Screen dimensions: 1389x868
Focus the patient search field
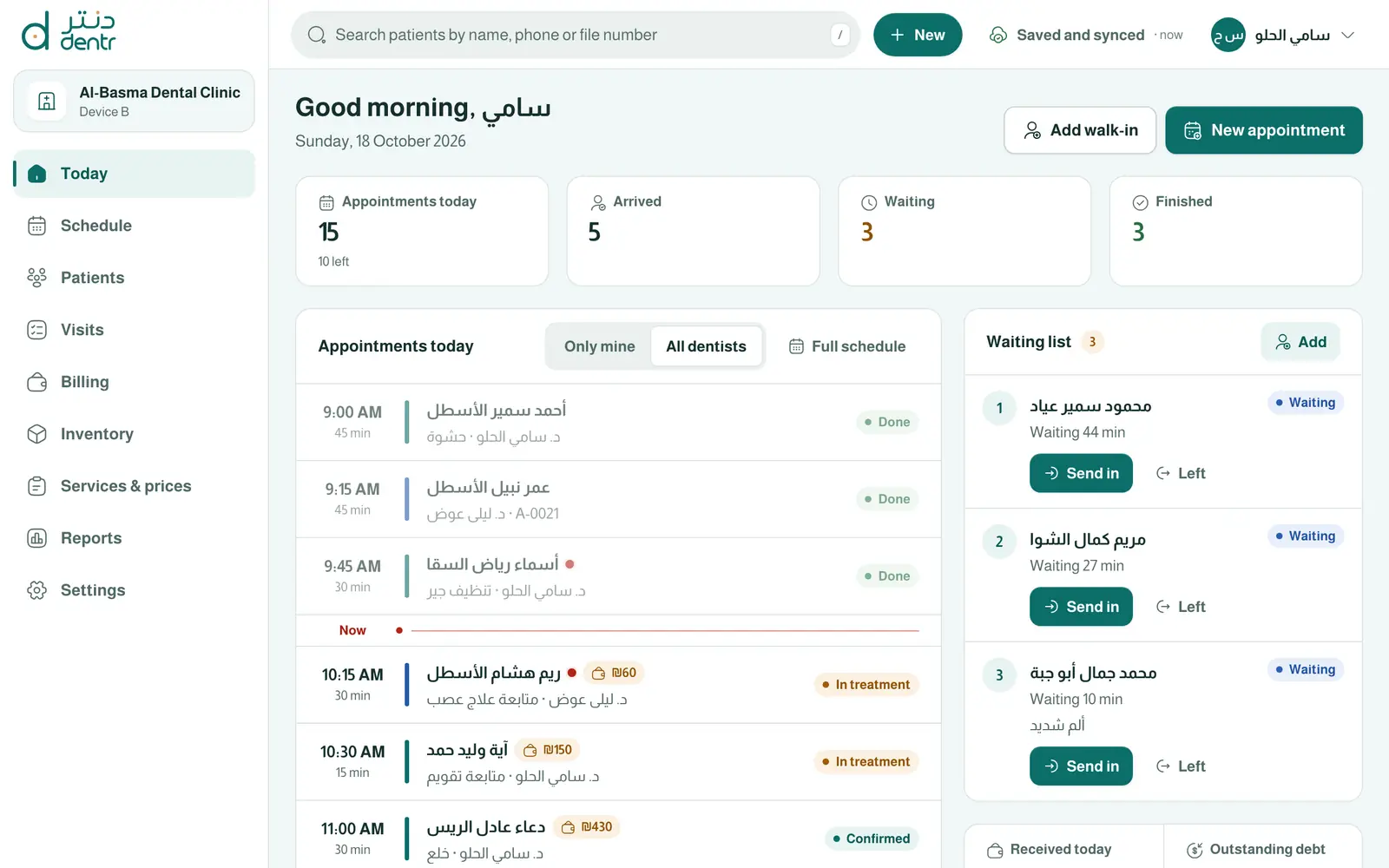coord(576,35)
